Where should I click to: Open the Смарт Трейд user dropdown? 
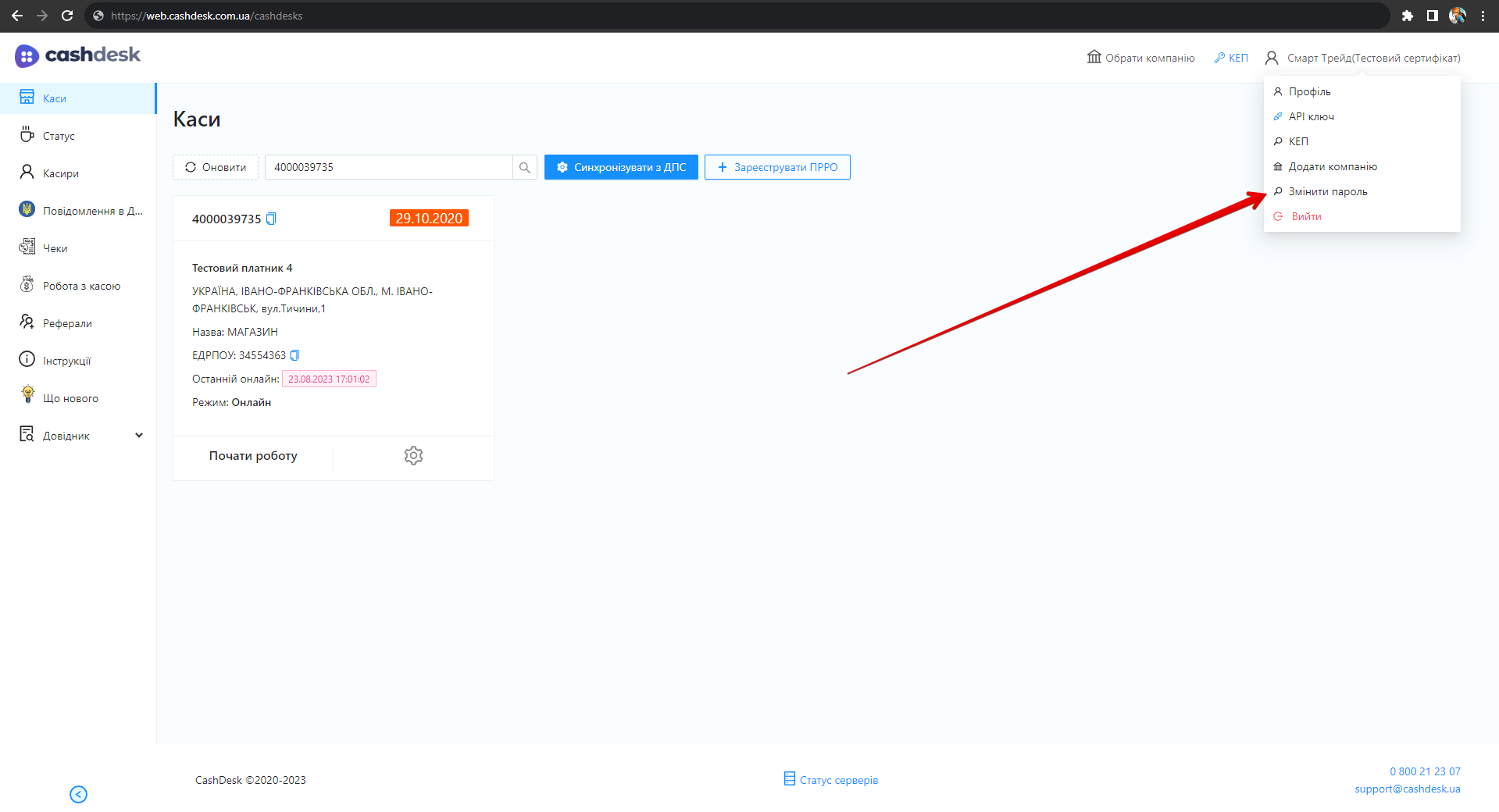point(1363,58)
